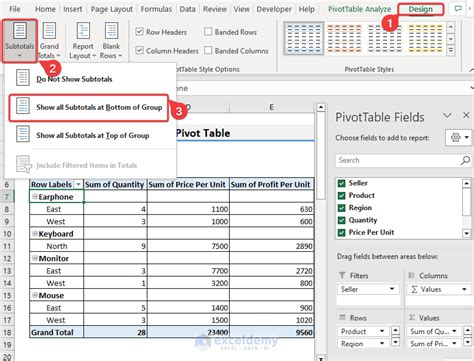Screen dimensions: 474x361
Task: Click the worksheet vertical scrollbar up arrow
Action: (x=320, y=107)
